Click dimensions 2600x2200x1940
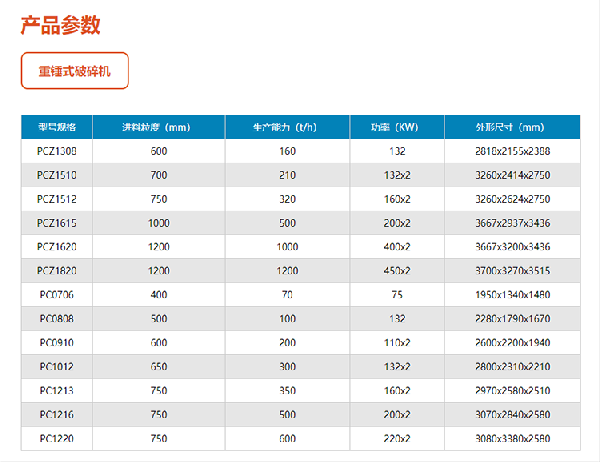The image size is (600, 462). [x=512, y=343]
